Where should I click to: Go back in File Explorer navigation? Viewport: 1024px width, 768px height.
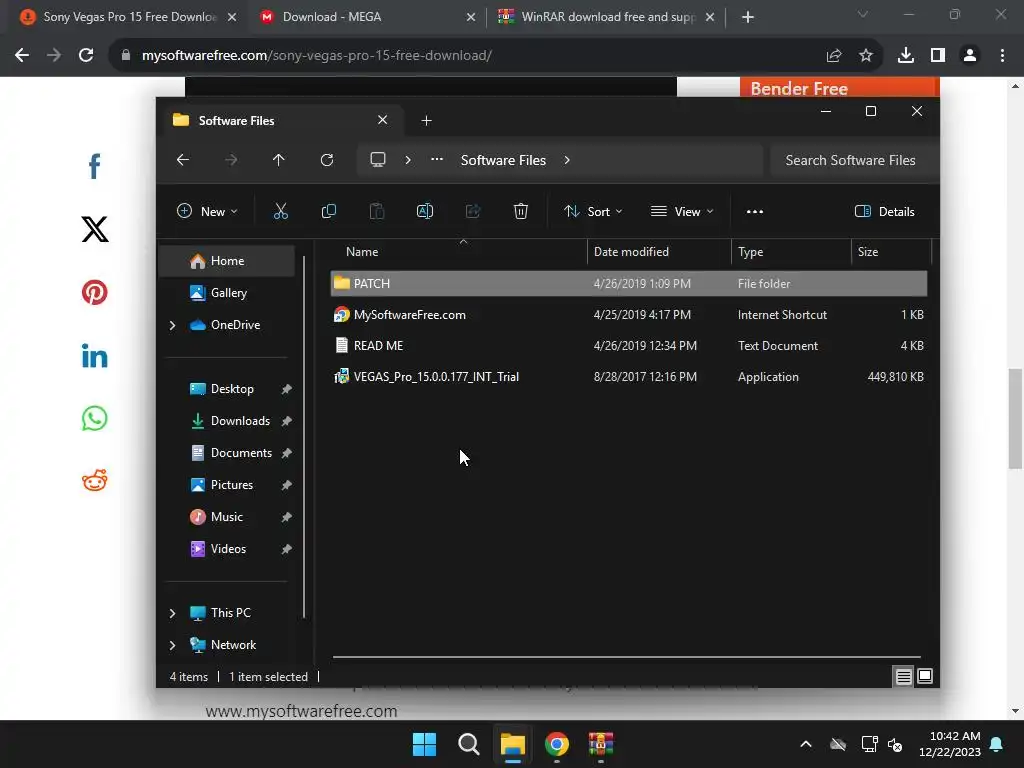(x=183, y=160)
